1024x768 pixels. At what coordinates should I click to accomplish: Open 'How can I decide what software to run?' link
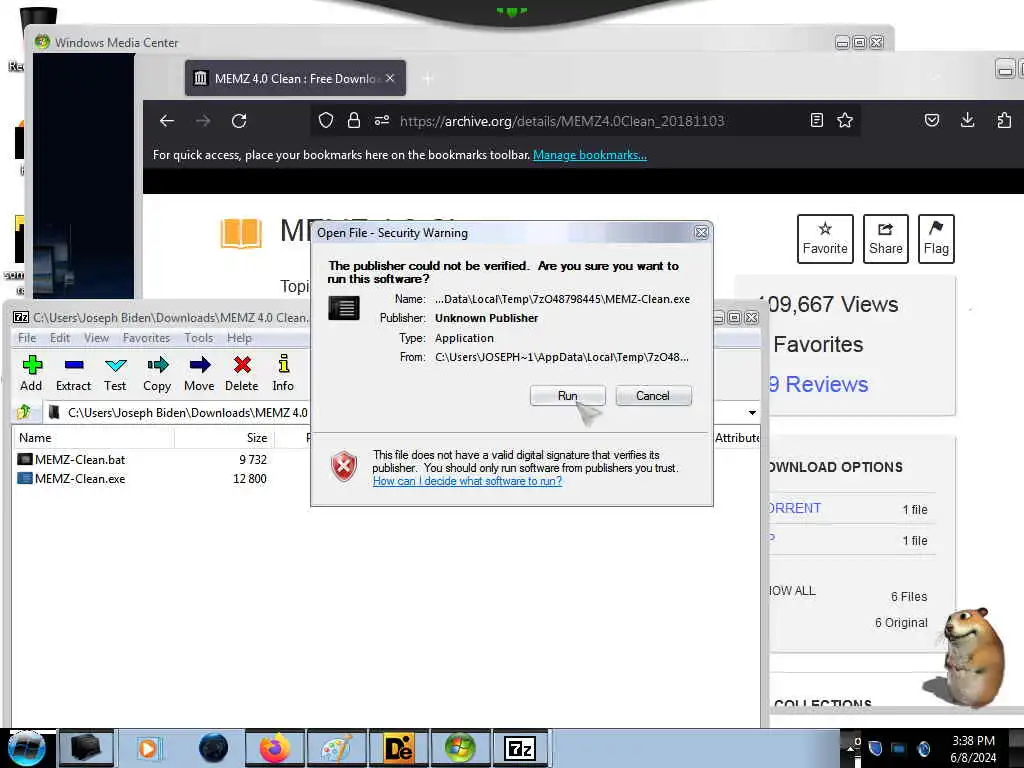(x=467, y=481)
